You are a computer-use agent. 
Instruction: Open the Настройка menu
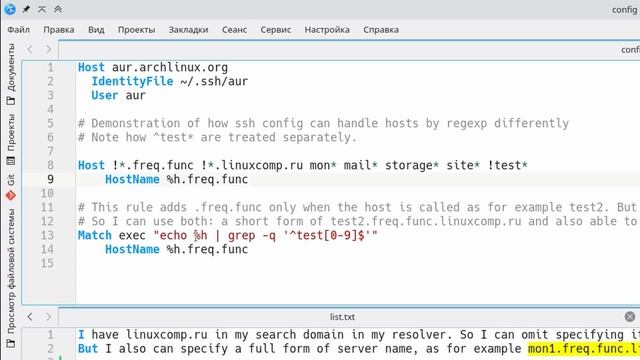click(x=327, y=30)
